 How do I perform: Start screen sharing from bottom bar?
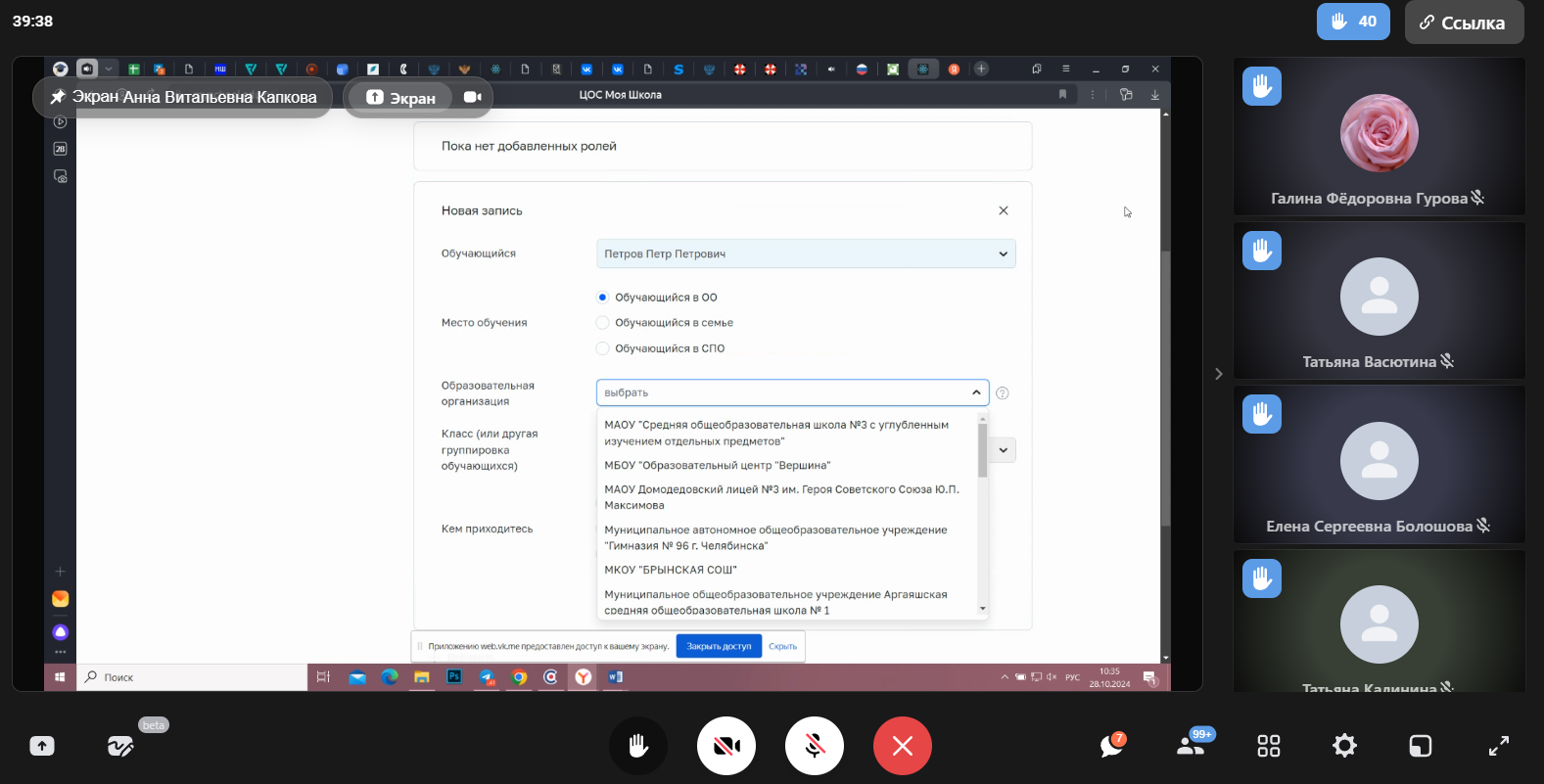click(42, 746)
